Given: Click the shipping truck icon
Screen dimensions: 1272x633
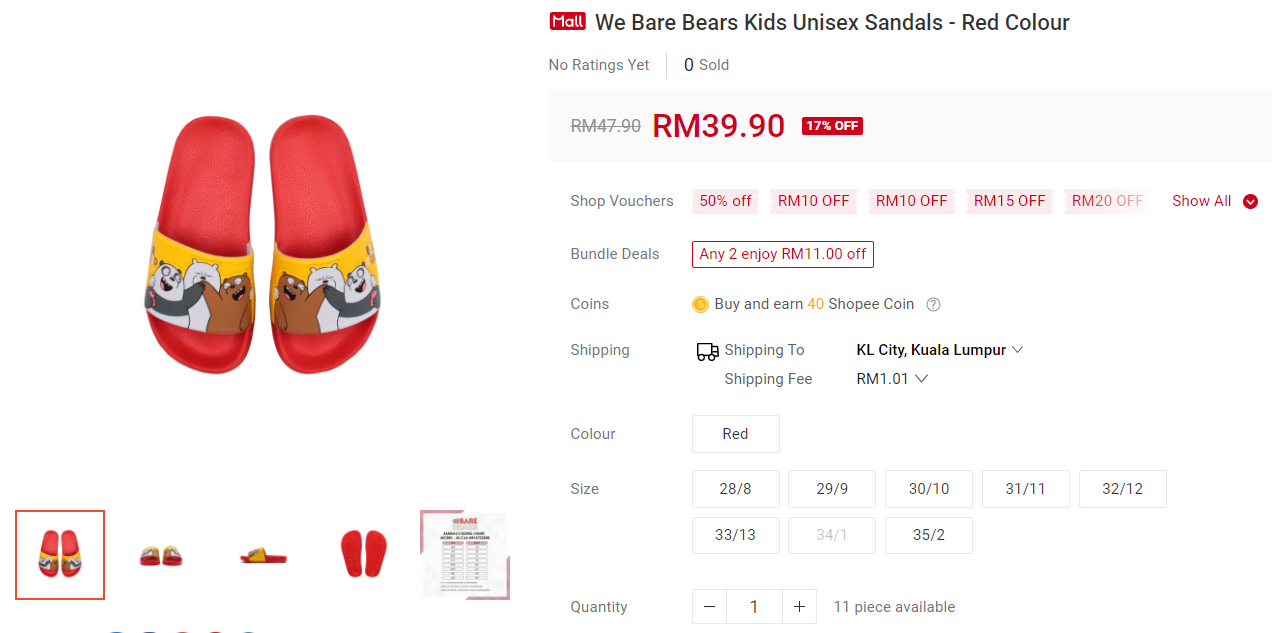Looking at the screenshot, I should [x=707, y=351].
